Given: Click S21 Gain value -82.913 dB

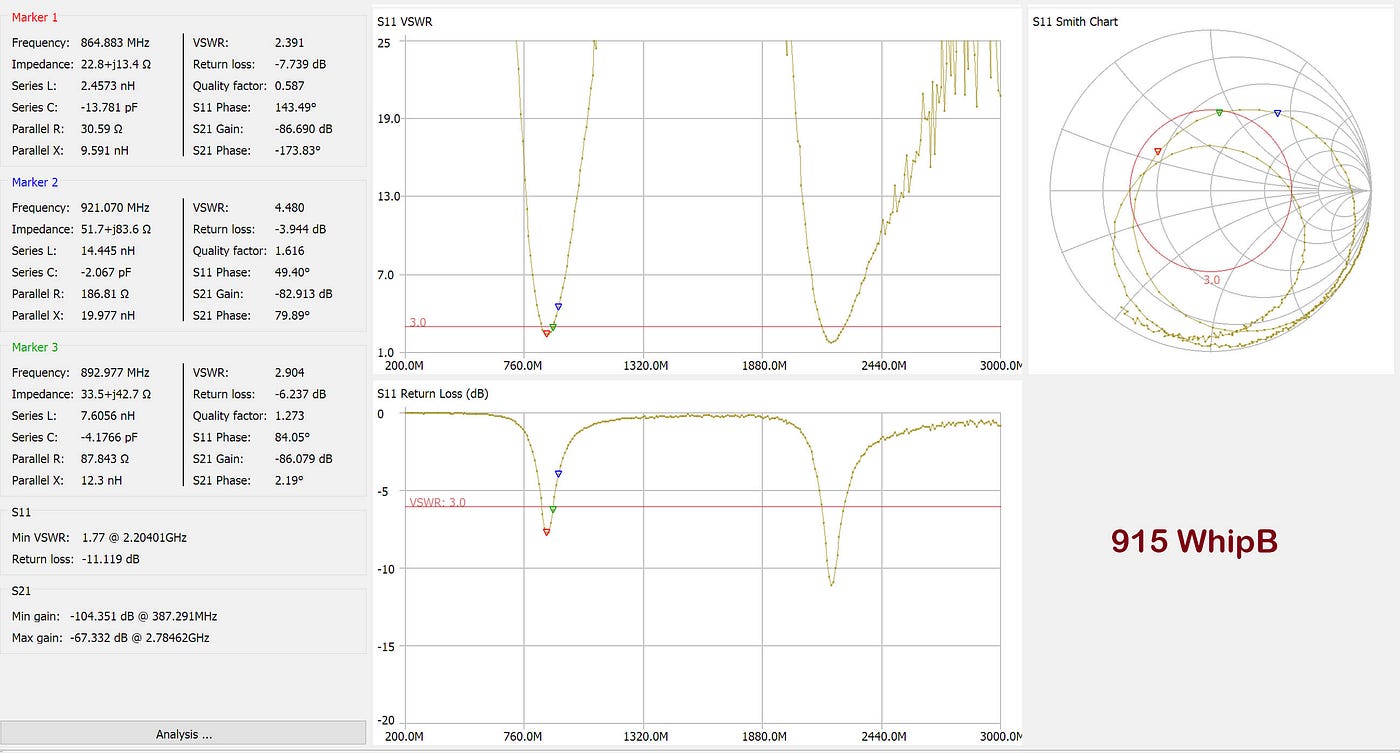Looking at the screenshot, I should (303, 294).
